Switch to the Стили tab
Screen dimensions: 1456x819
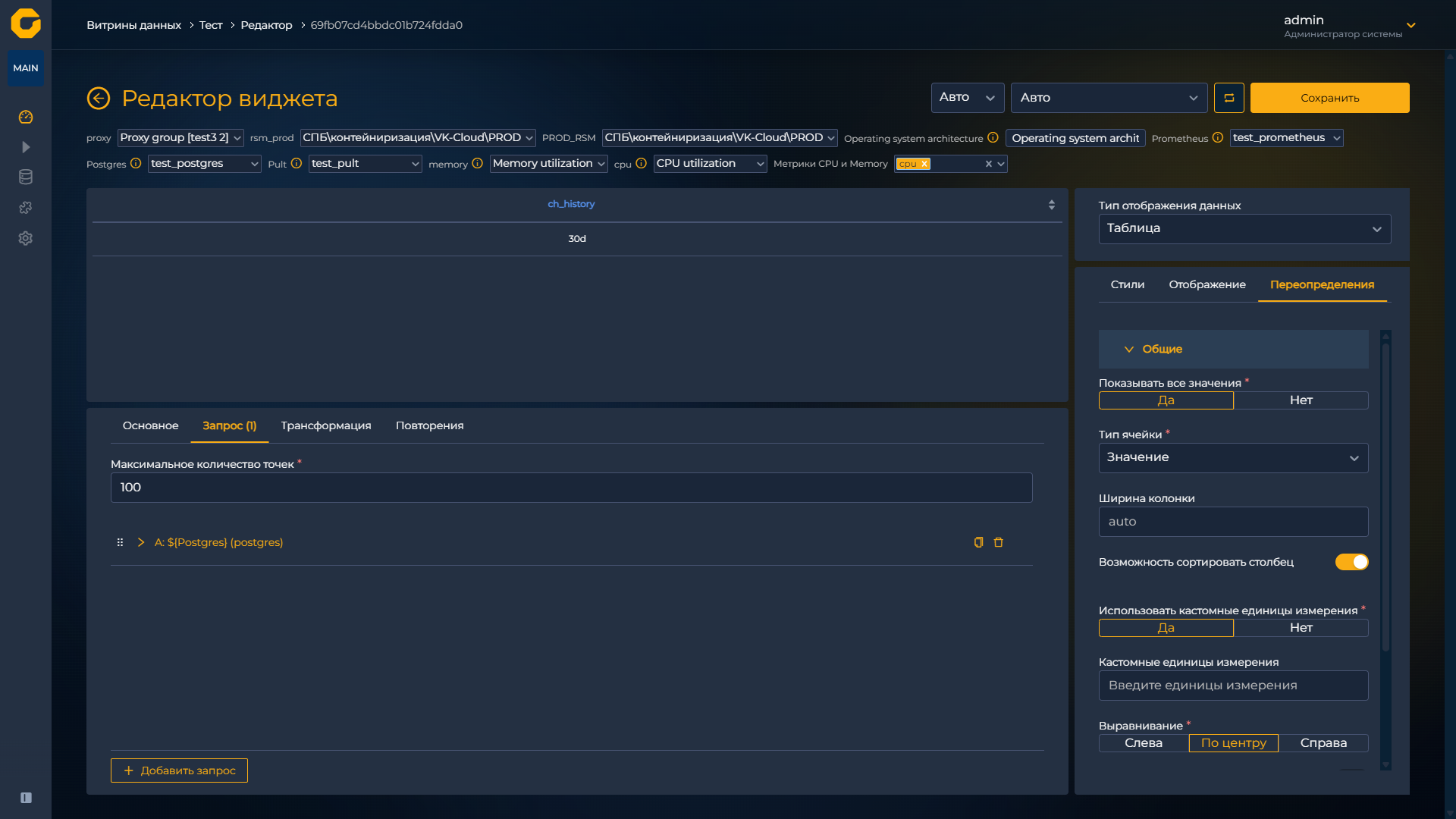1127,285
